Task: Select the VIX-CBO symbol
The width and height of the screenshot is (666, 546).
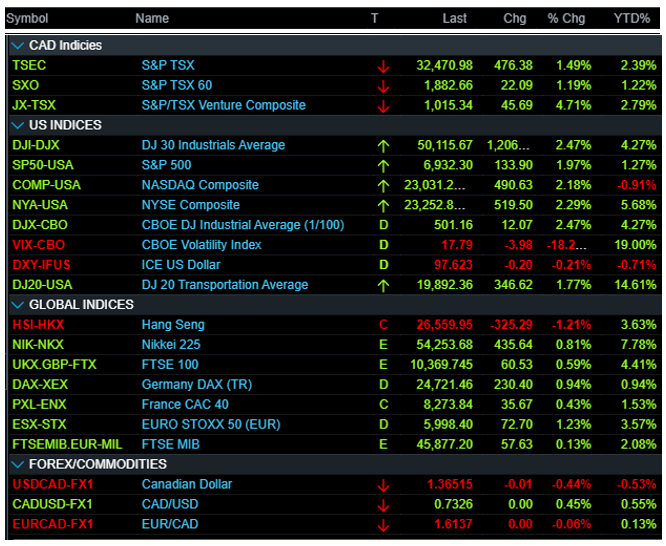Action: (x=38, y=245)
